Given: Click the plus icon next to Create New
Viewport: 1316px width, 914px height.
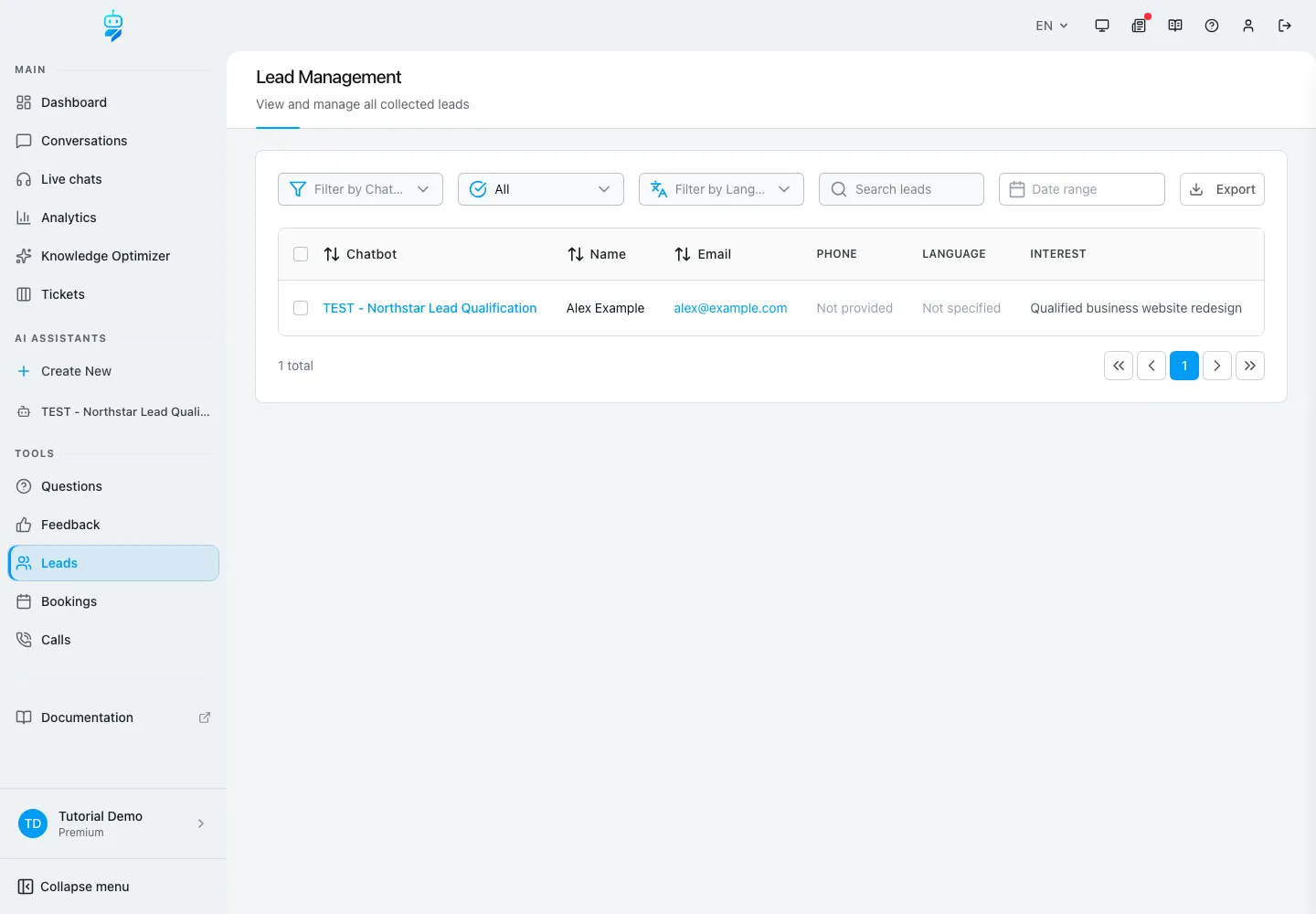Looking at the screenshot, I should click(x=24, y=371).
